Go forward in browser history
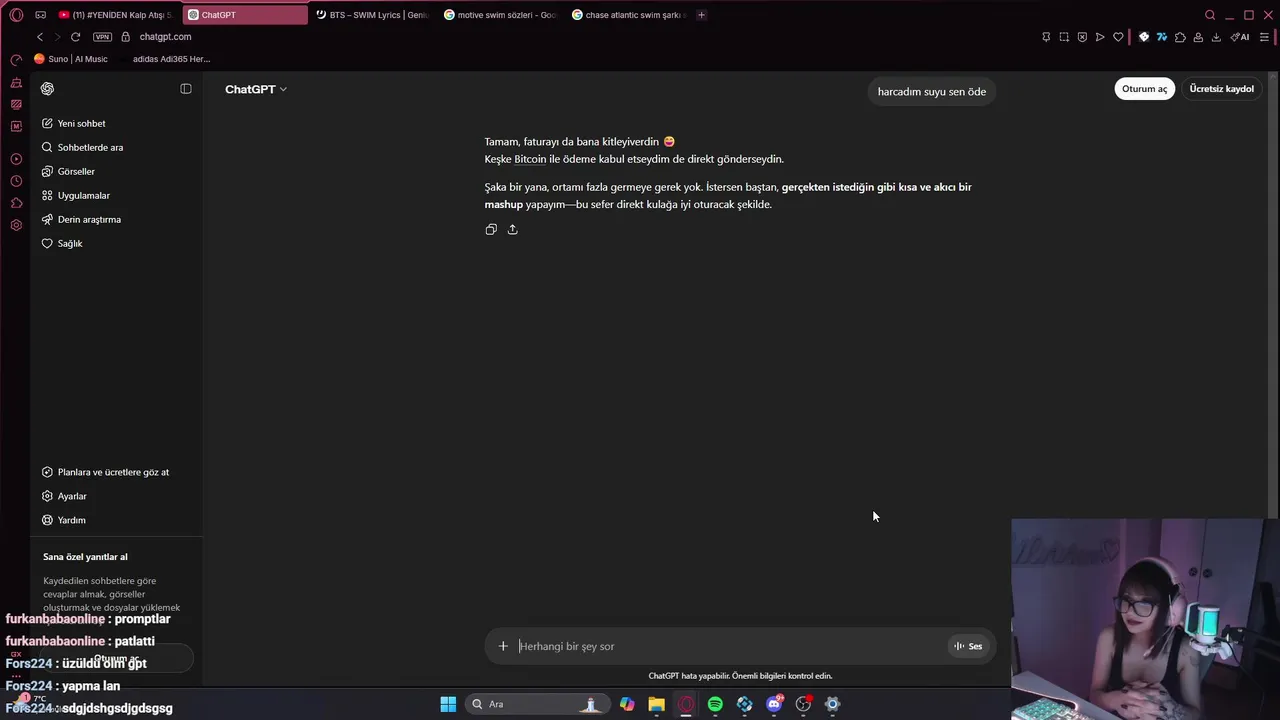 pyautogui.click(x=57, y=37)
